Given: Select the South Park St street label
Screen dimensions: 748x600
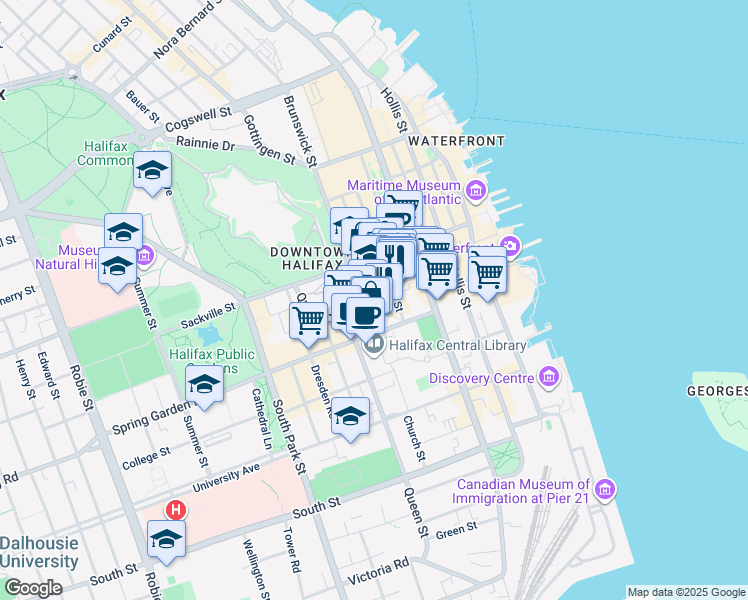Looking at the screenshot, I should 289,437.
